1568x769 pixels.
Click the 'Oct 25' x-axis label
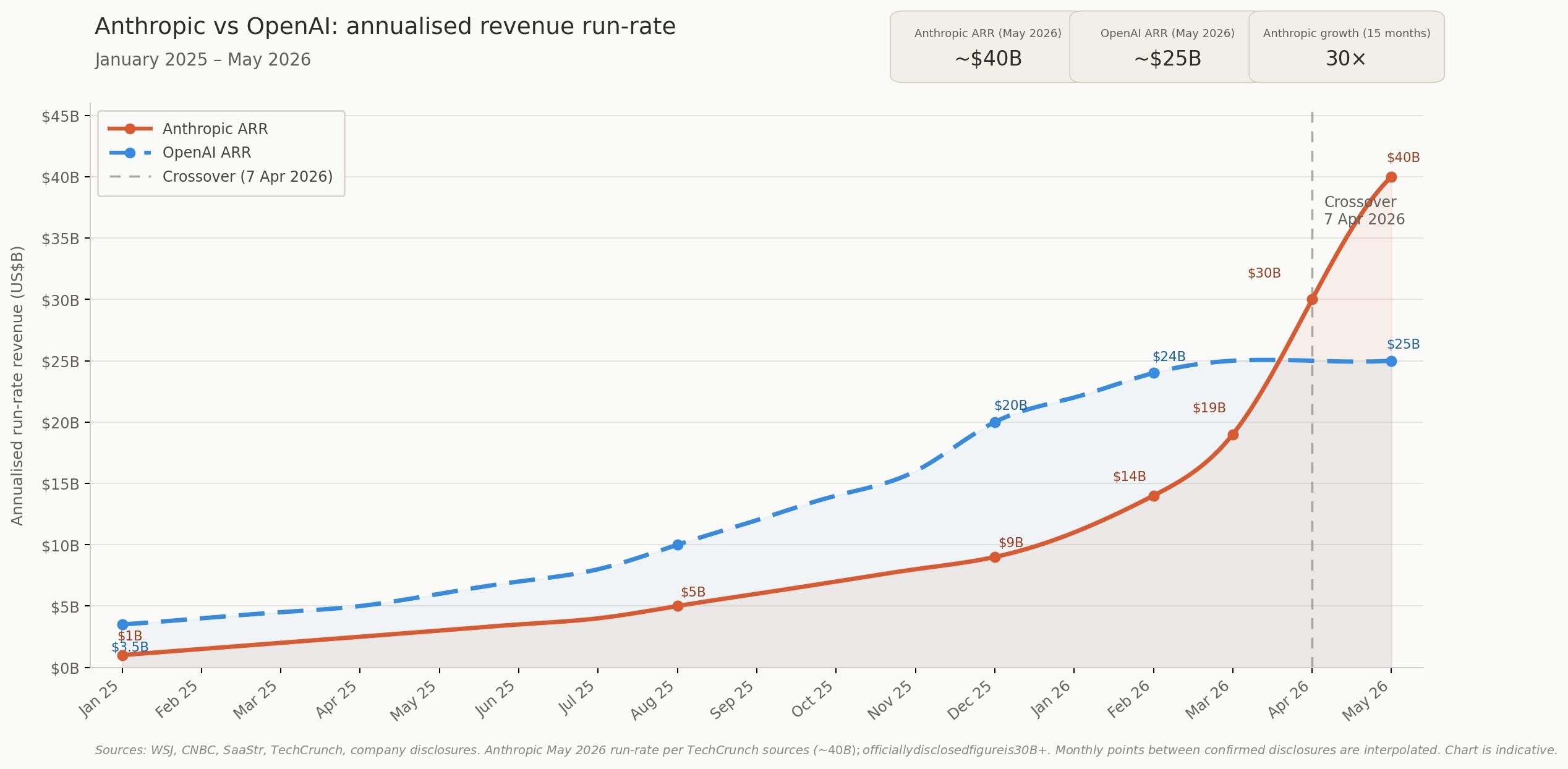(812, 699)
